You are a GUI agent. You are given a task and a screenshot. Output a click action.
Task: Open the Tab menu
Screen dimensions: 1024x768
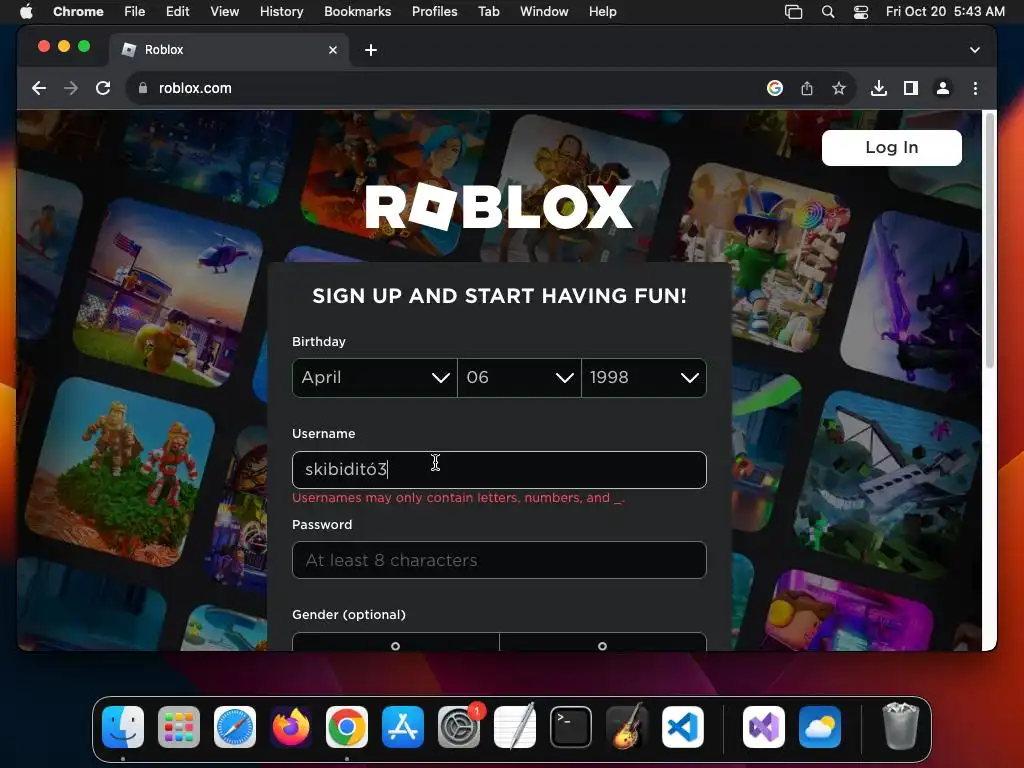click(488, 11)
